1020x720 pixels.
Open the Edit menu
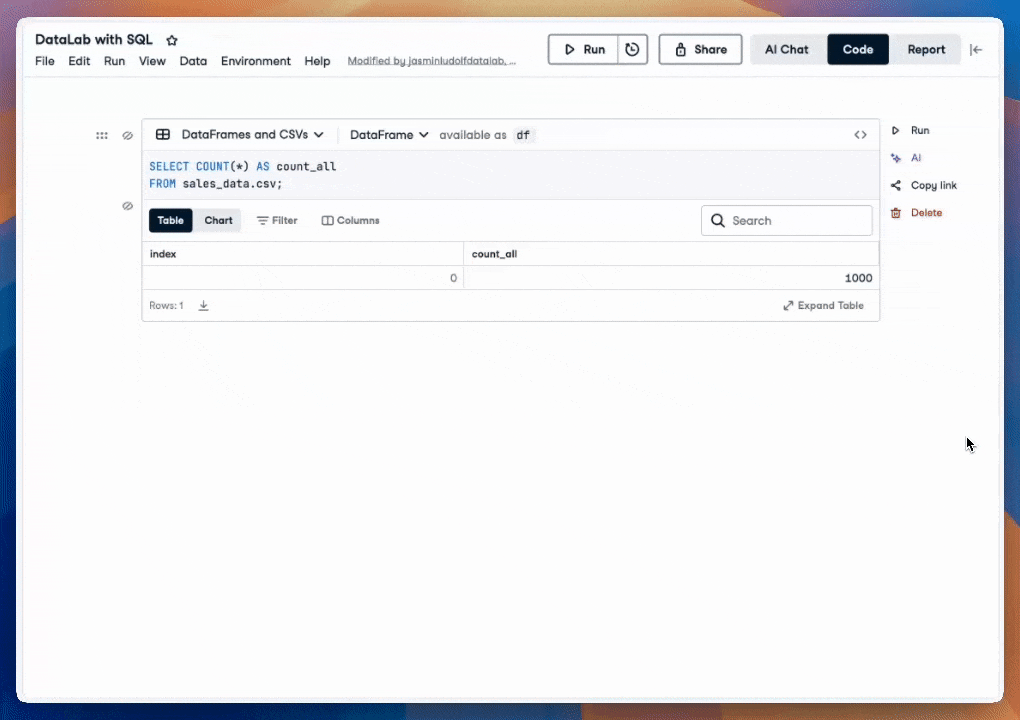click(x=79, y=60)
